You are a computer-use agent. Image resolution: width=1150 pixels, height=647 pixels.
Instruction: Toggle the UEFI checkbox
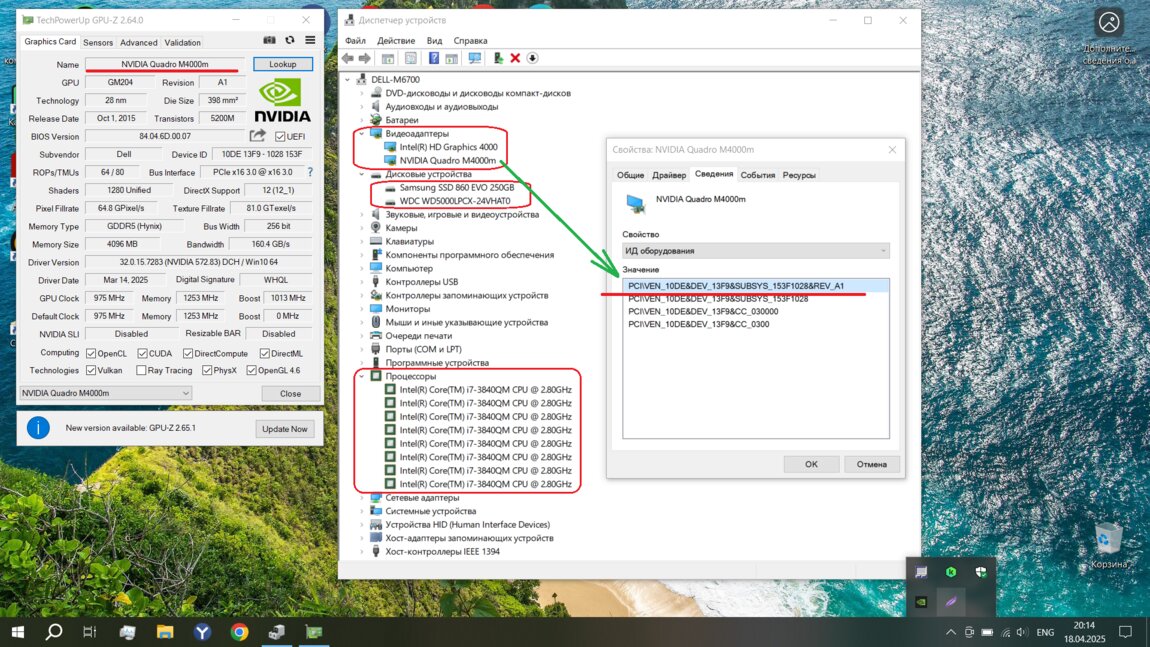[x=281, y=137]
